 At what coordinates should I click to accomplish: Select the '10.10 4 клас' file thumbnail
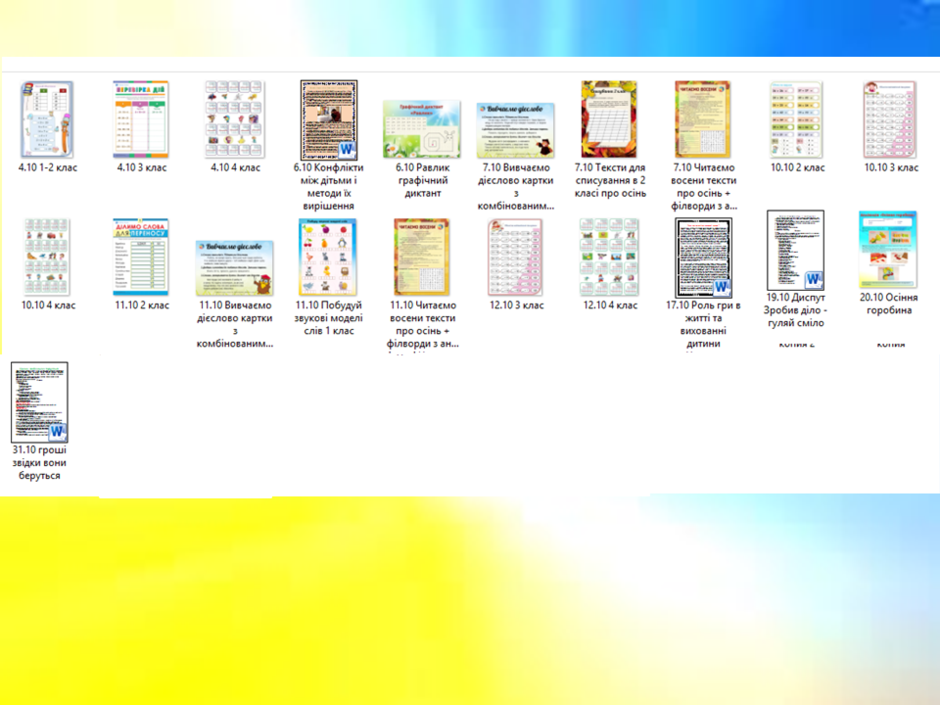[47, 257]
